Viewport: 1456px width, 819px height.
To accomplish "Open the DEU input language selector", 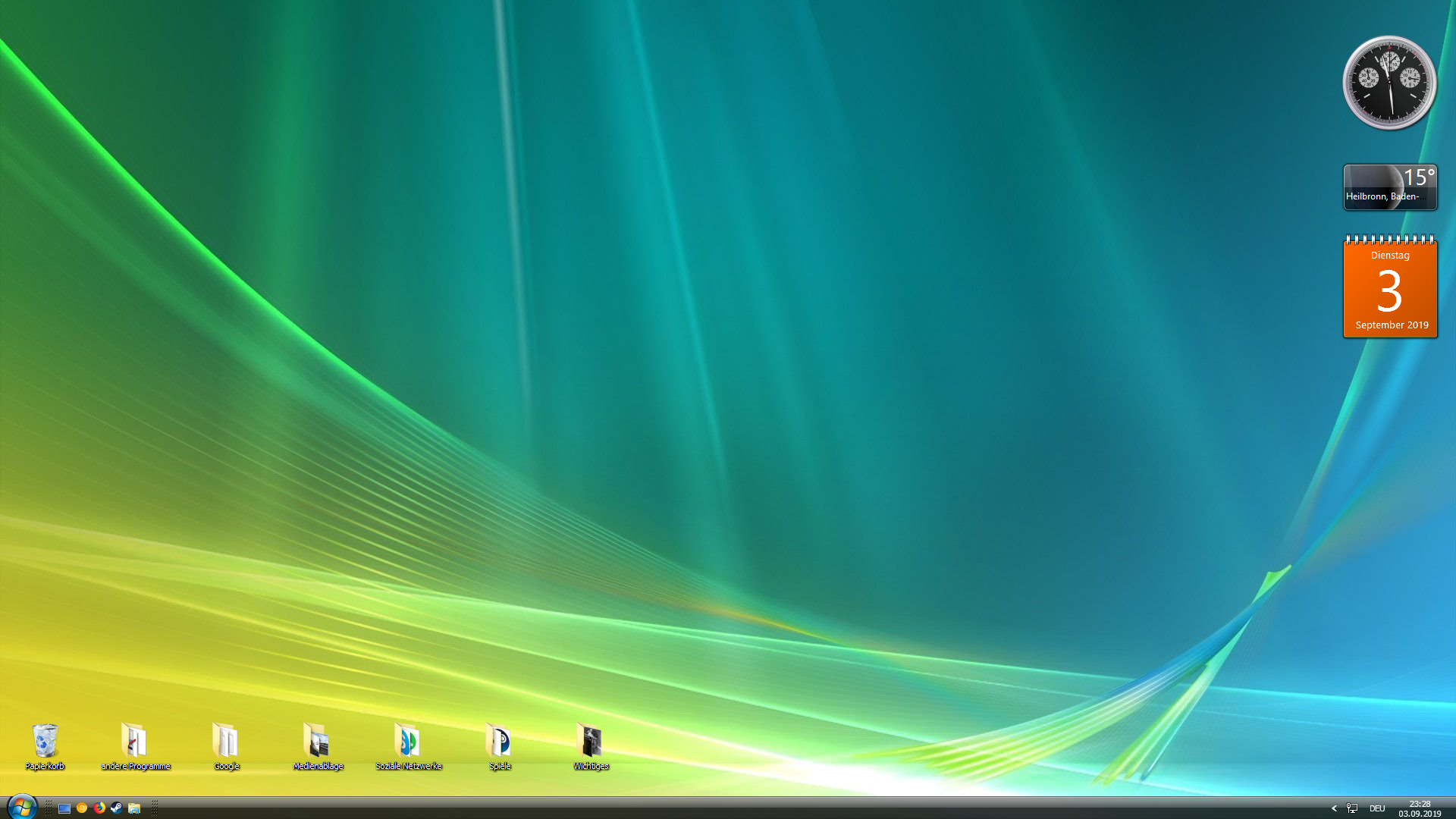I will 1377,808.
